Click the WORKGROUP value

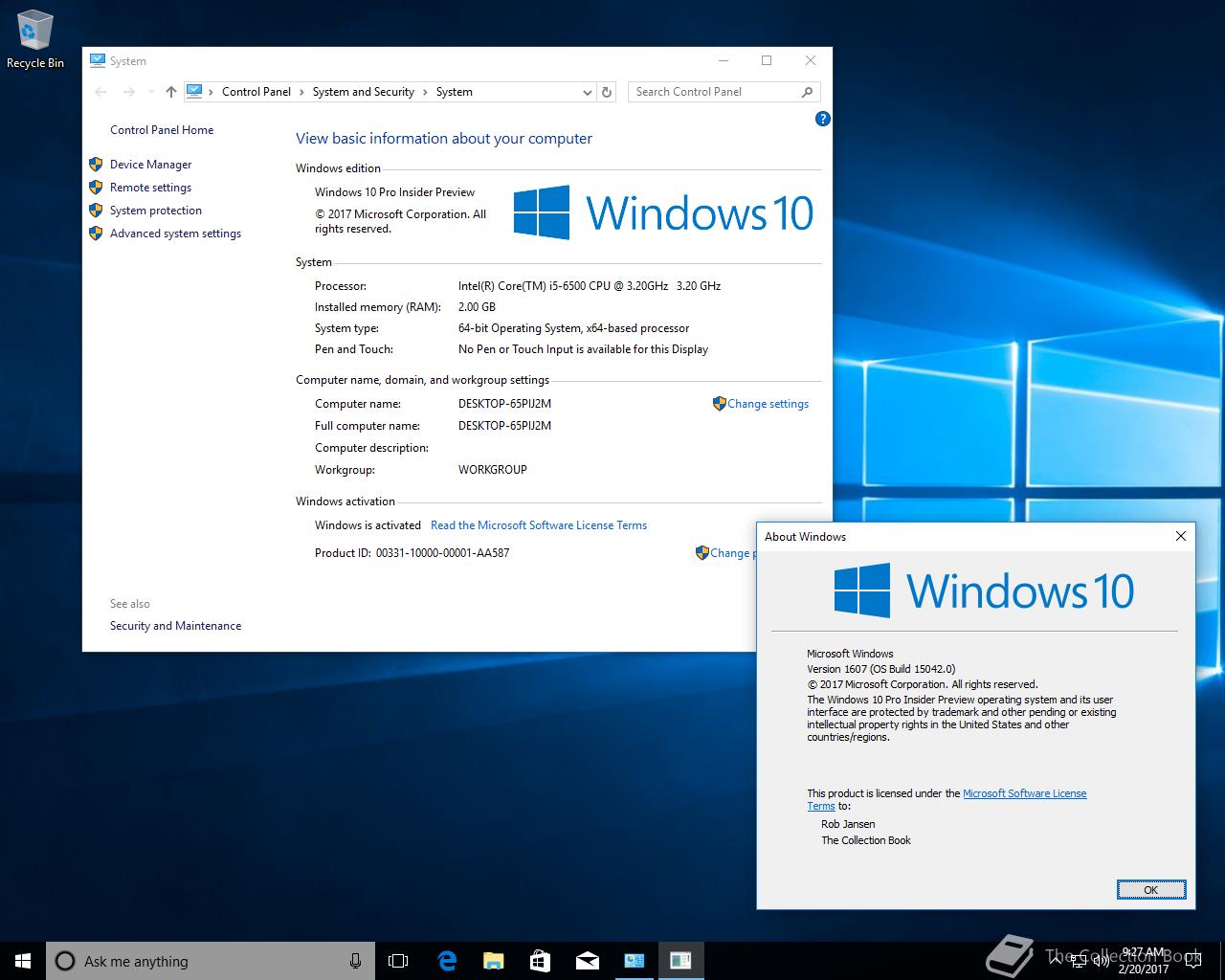(x=492, y=470)
